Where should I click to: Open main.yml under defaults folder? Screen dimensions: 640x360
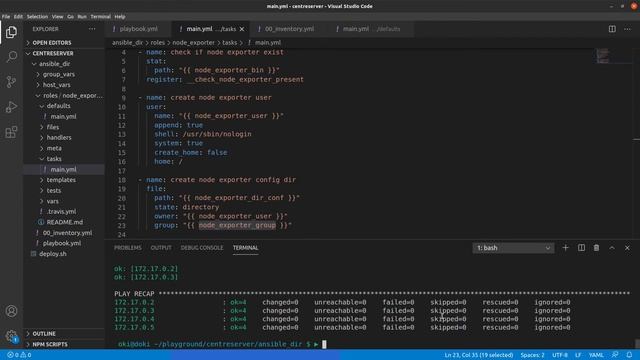click(63, 116)
